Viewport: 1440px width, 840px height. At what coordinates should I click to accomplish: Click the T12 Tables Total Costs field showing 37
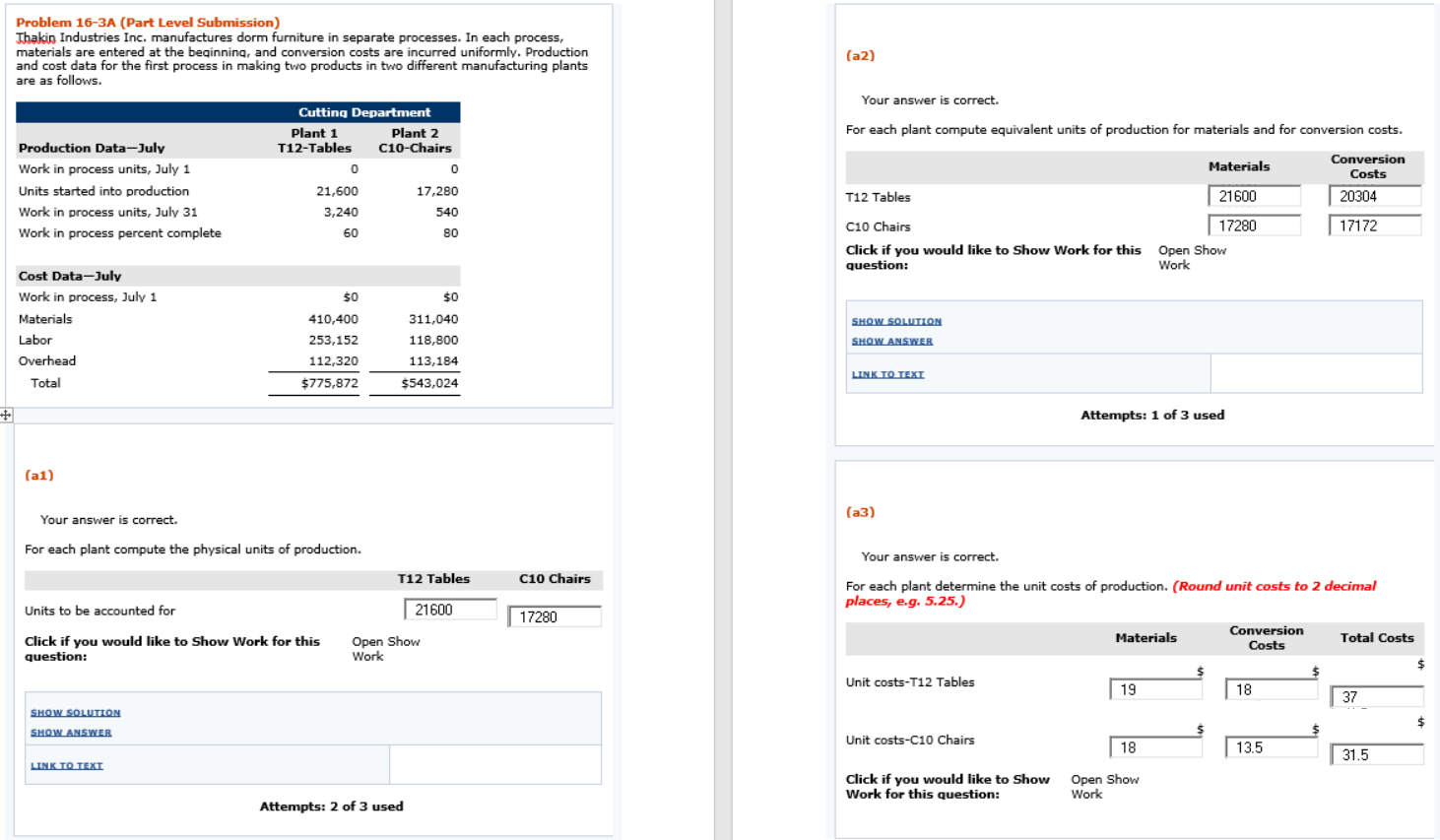tap(1377, 696)
